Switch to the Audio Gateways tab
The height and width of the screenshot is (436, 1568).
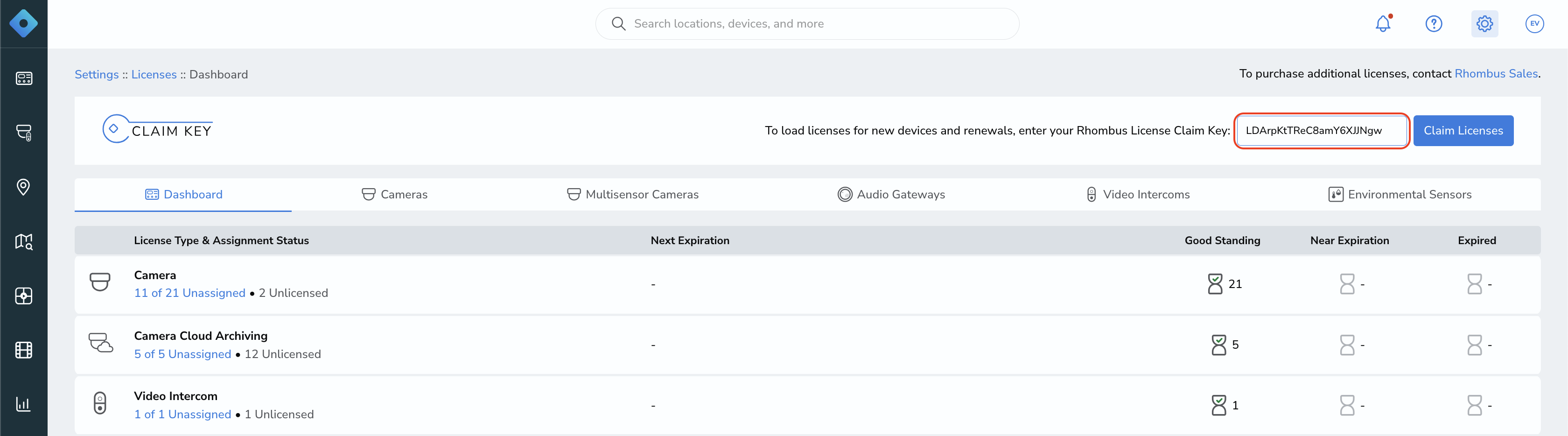click(x=891, y=194)
